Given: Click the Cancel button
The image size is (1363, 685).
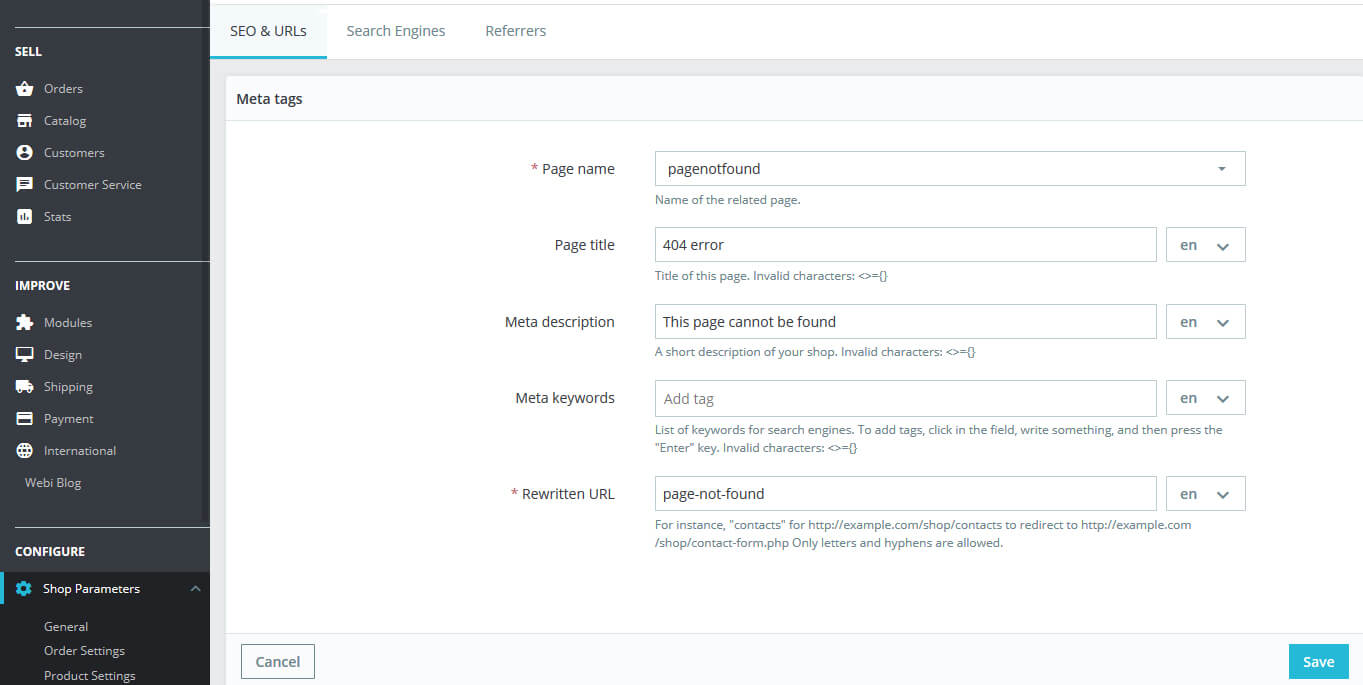Looking at the screenshot, I should point(278,662).
